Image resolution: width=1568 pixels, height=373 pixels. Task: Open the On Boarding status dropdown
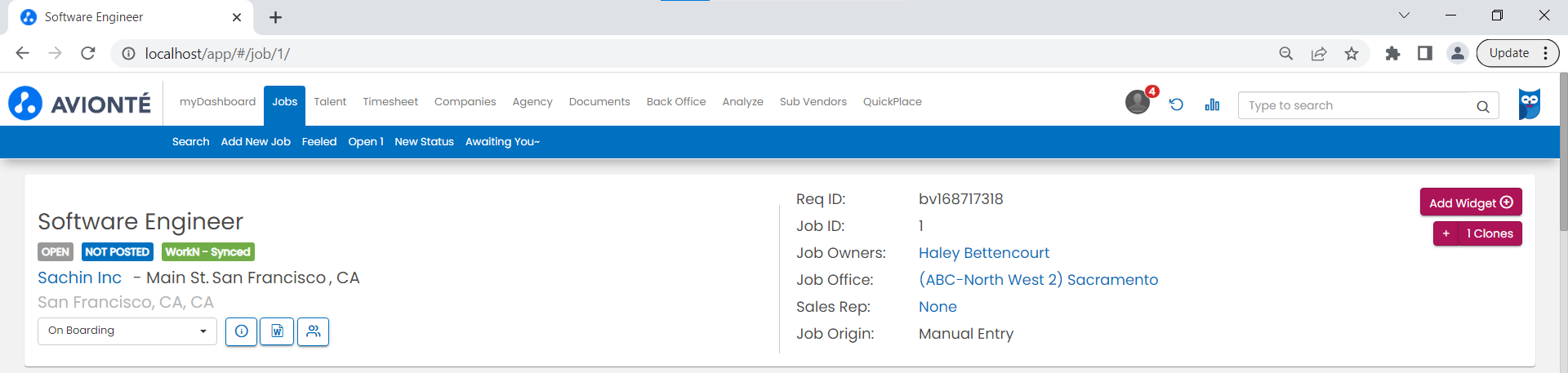coord(127,331)
